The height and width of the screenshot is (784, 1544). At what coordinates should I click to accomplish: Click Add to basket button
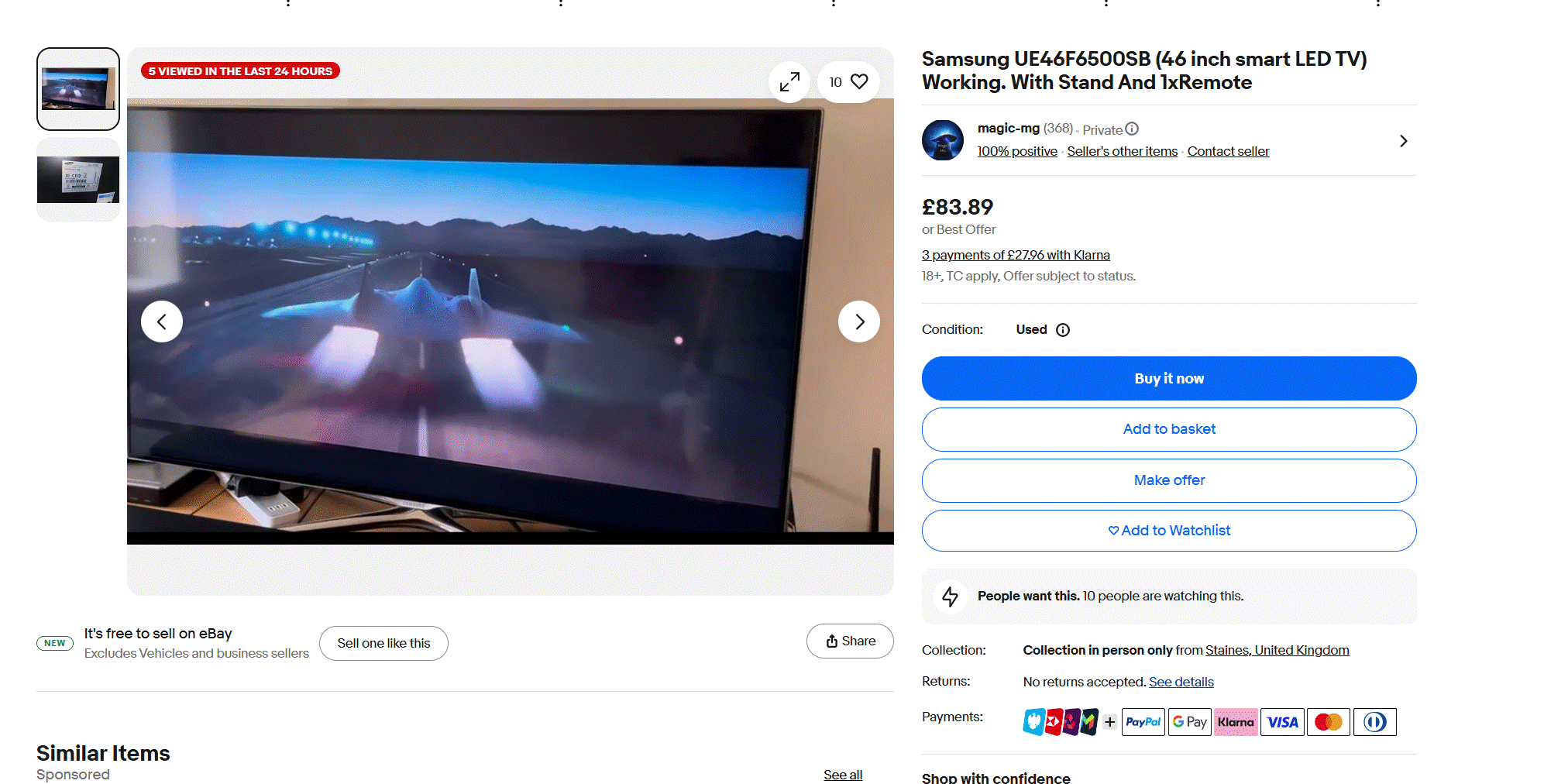(x=1168, y=429)
